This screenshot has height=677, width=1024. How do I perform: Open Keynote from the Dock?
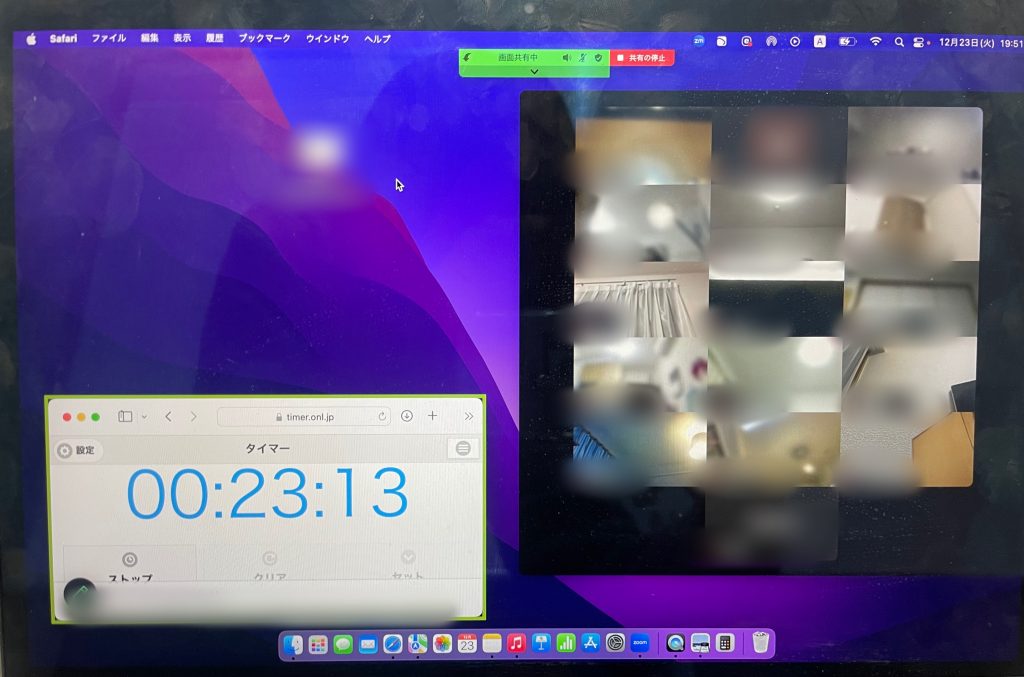click(x=541, y=644)
